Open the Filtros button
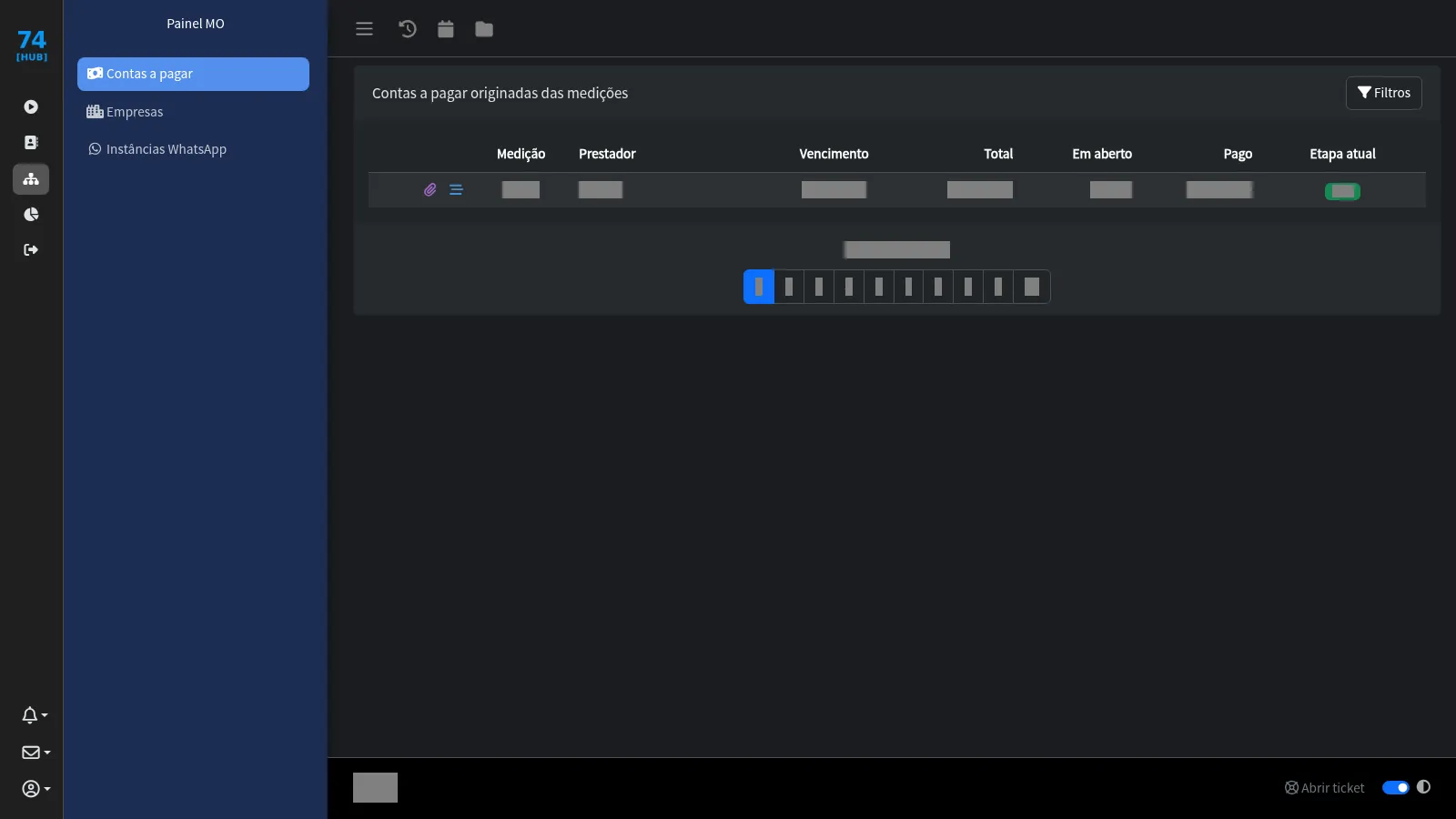Viewport: 1456px width, 819px height. click(x=1384, y=93)
